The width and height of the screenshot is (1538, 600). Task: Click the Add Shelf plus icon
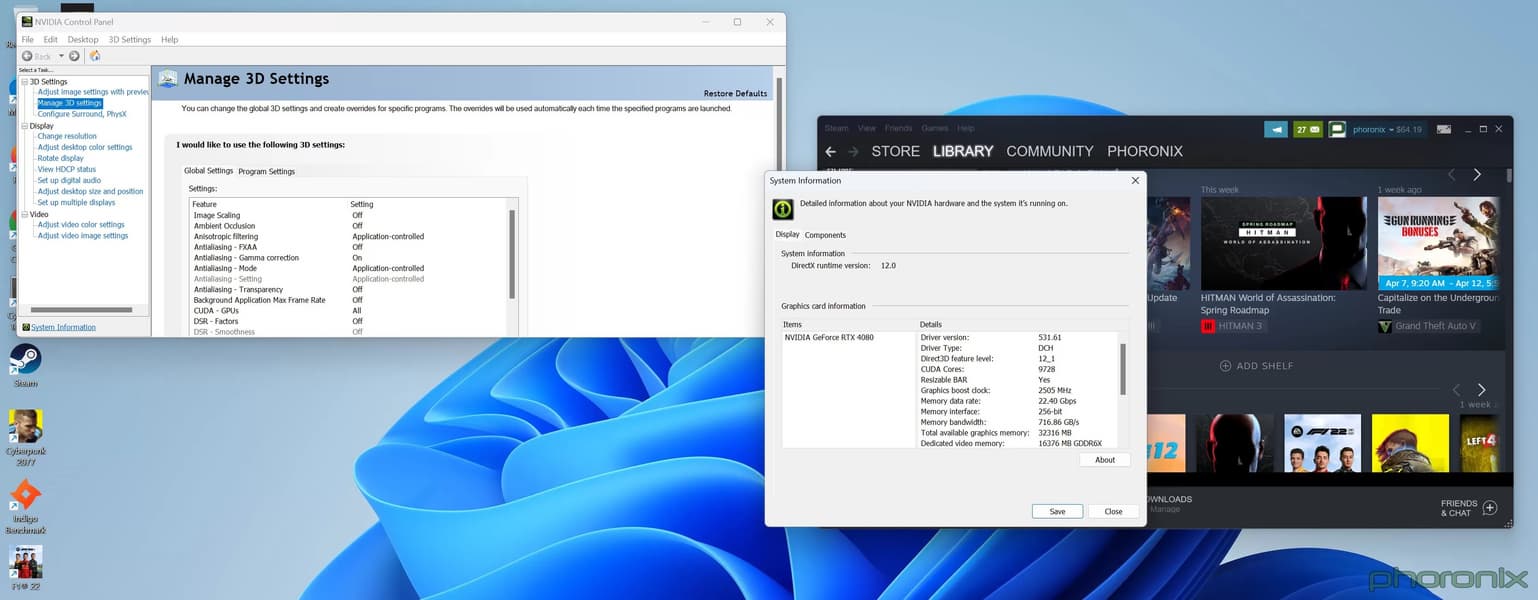(x=1225, y=366)
